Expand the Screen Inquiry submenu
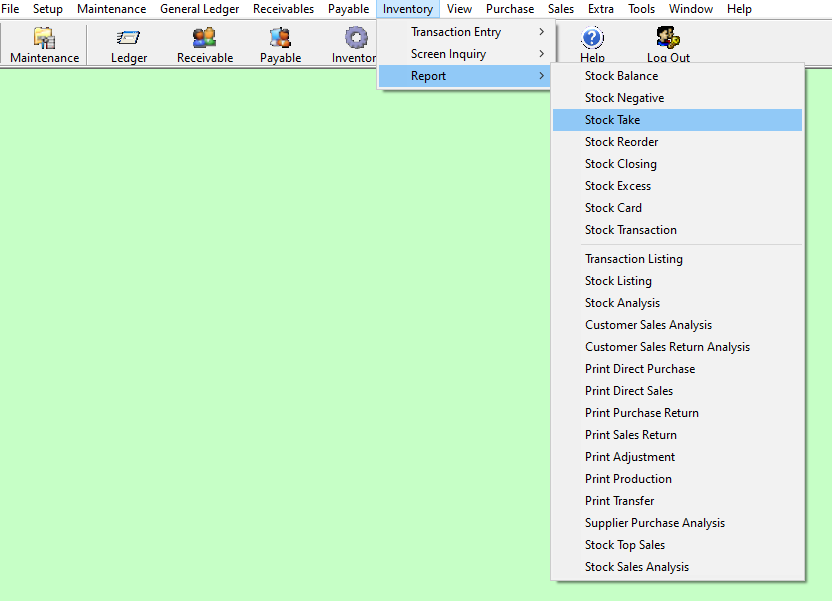Image resolution: width=832 pixels, height=601 pixels. click(466, 54)
